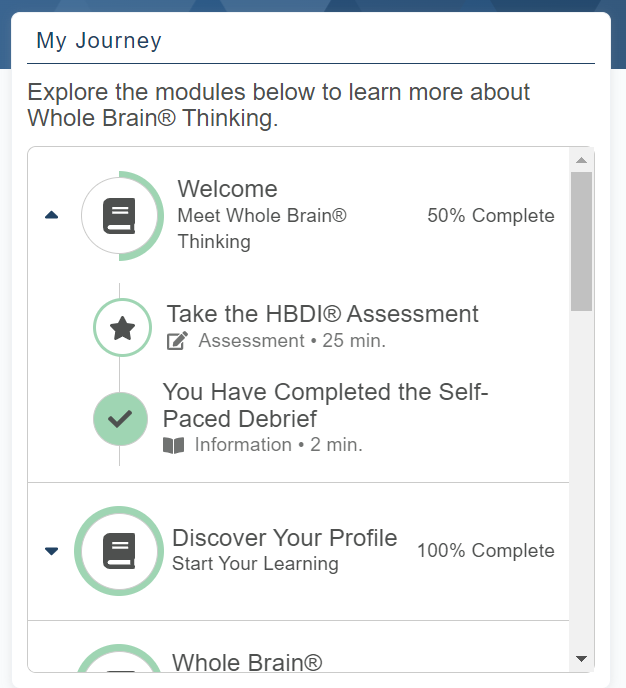626x688 pixels.
Task: Click the My Journey heading
Action: pos(98,41)
